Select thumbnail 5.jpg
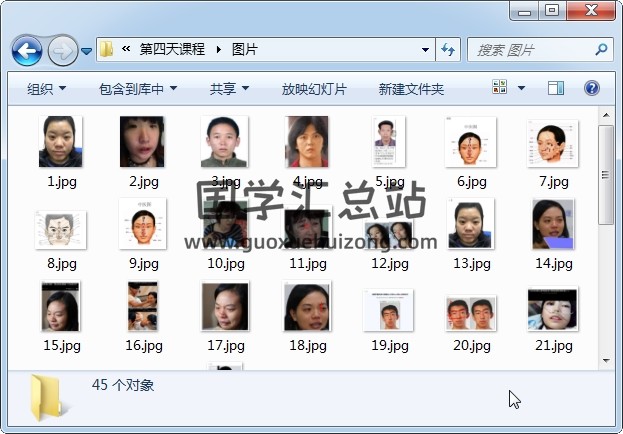 [x=389, y=141]
